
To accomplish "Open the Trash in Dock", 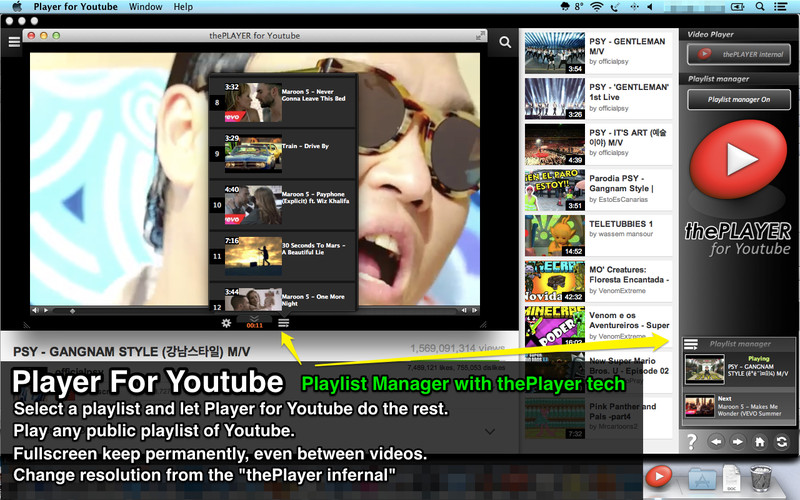I will point(761,478).
